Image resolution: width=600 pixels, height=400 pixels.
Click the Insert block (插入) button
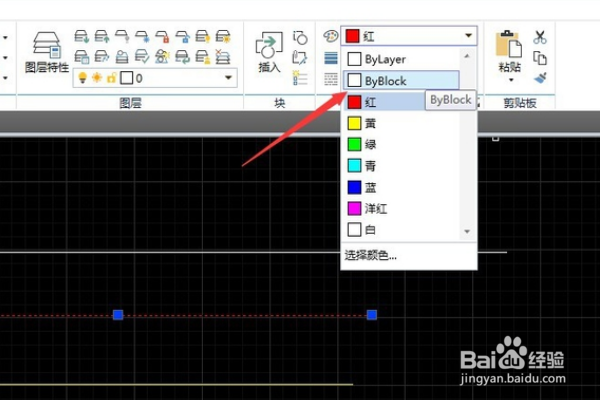(x=269, y=52)
